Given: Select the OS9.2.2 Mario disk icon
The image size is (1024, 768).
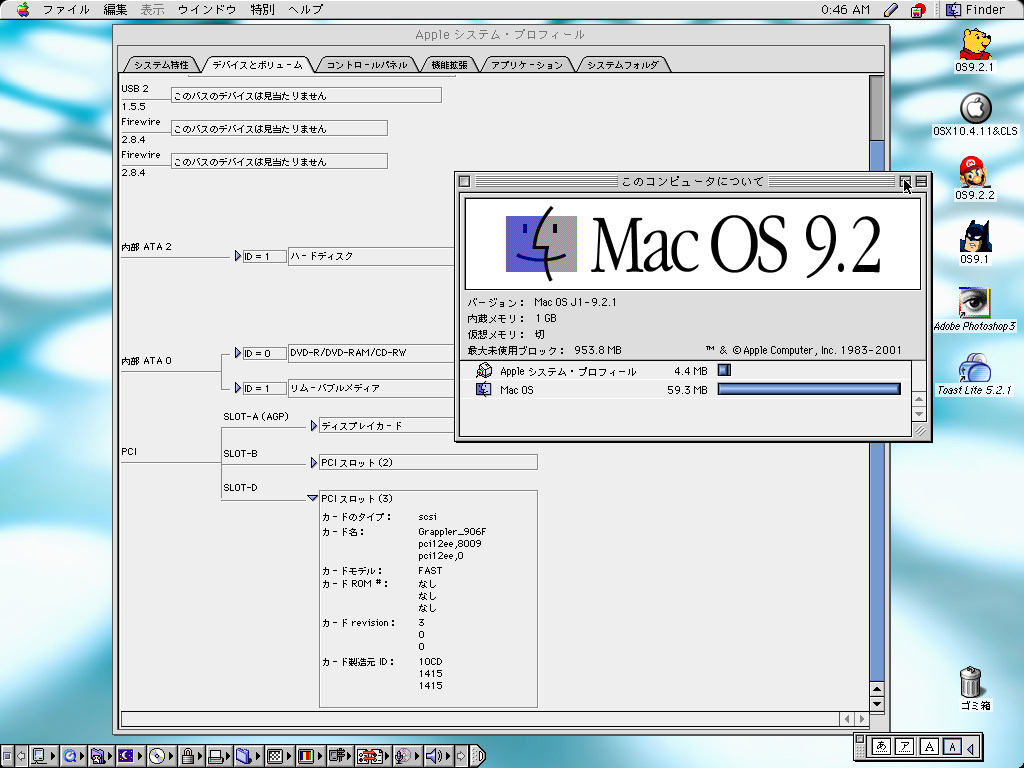Looking at the screenshot, I should (x=974, y=172).
